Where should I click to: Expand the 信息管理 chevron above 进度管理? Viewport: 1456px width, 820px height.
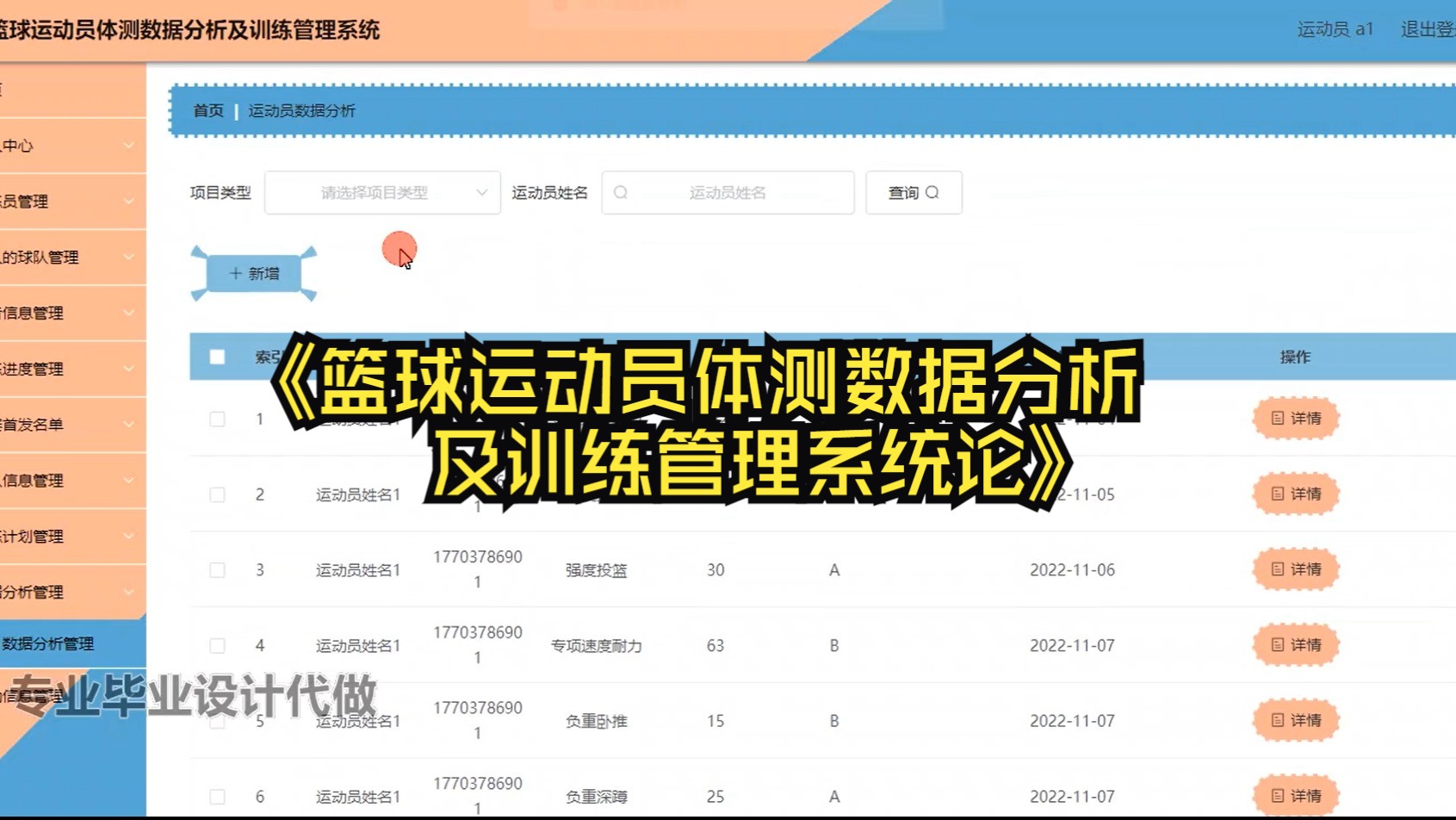click(x=128, y=314)
